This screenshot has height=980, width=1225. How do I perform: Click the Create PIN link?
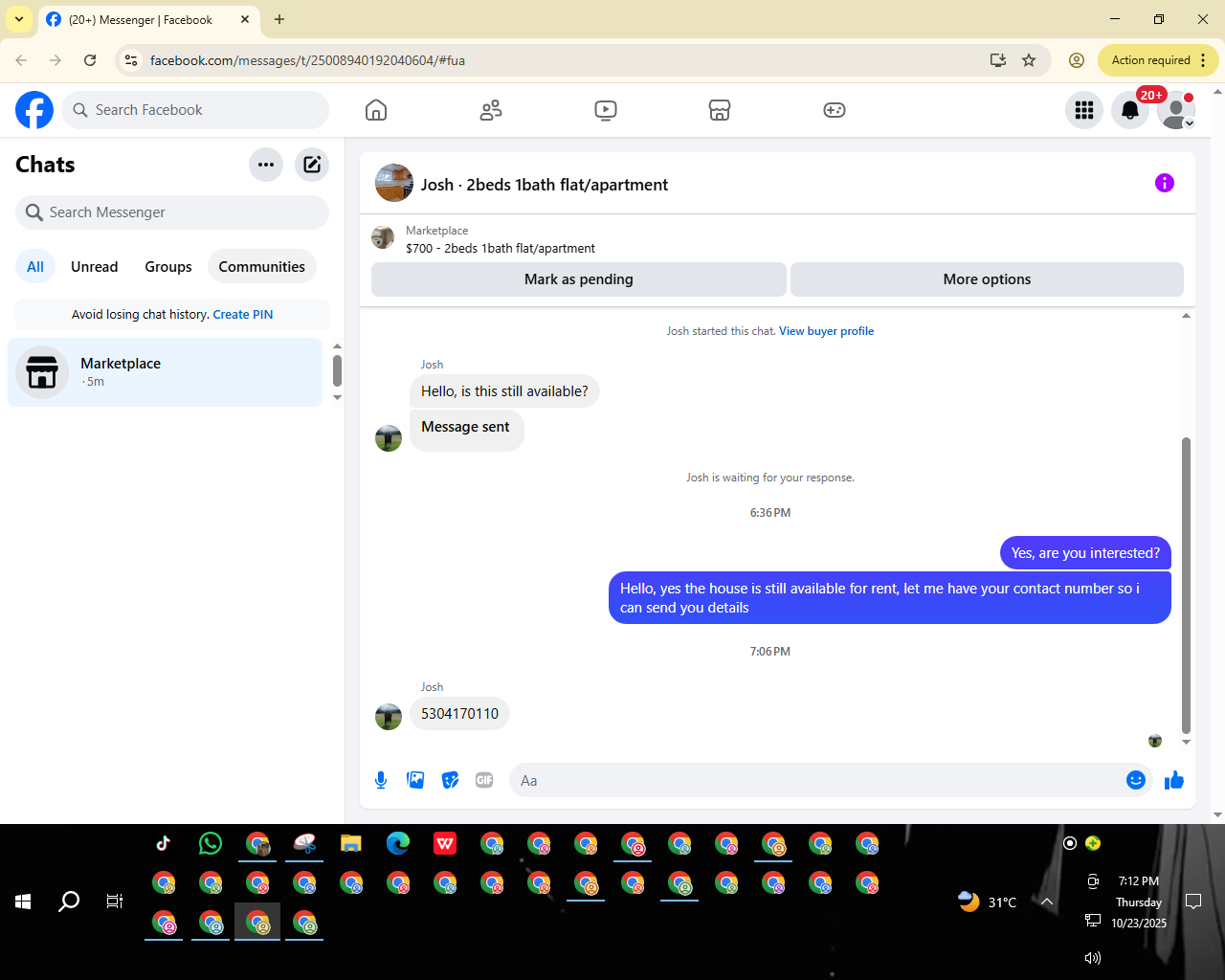(243, 315)
